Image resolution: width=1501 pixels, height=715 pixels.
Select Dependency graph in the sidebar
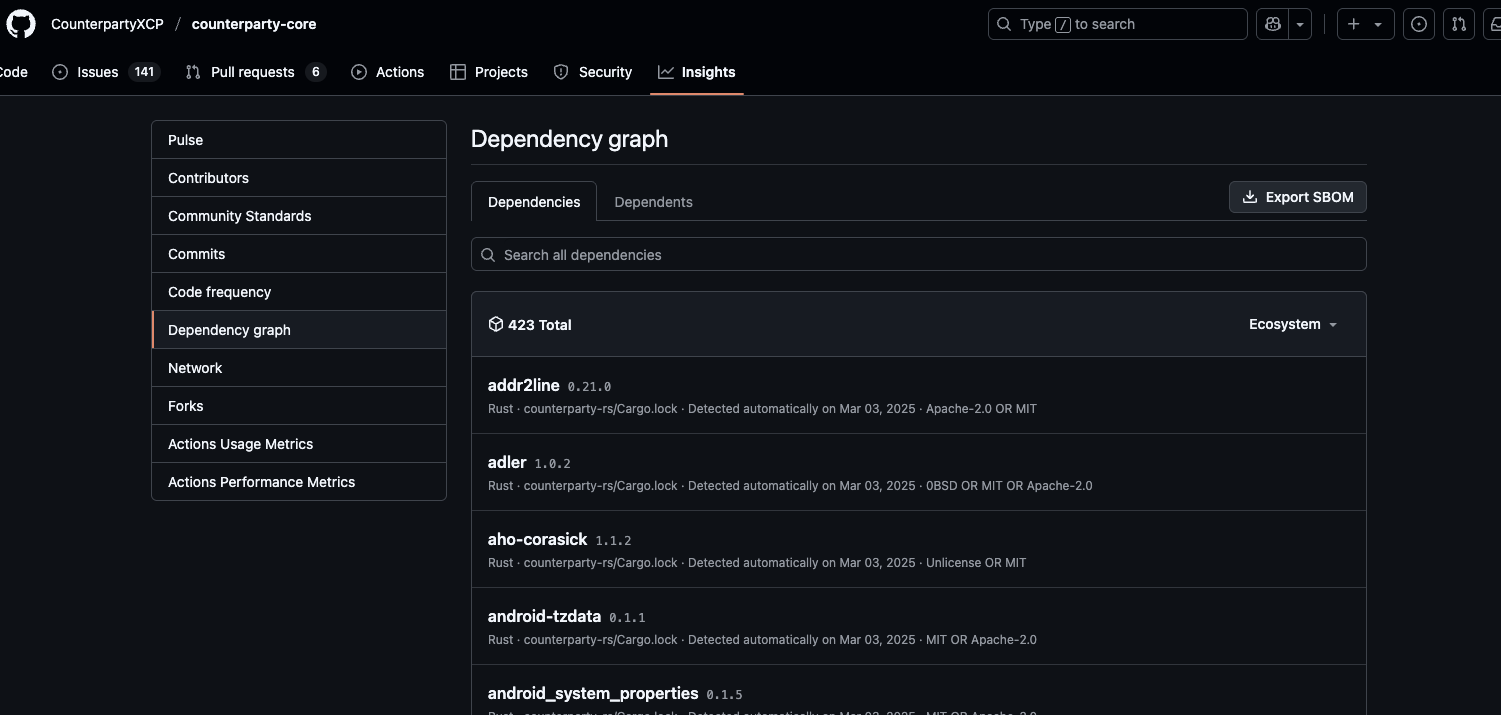[x=299, y=330]
